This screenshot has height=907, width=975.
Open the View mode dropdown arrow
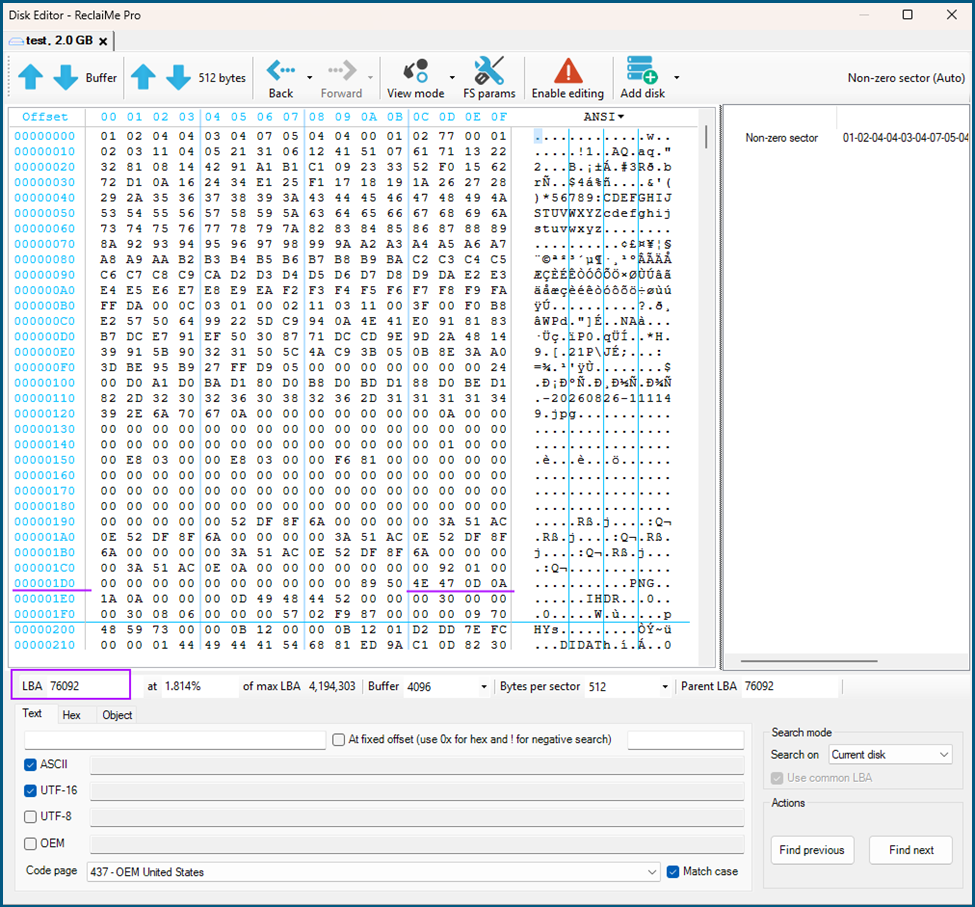pos(452,78)
